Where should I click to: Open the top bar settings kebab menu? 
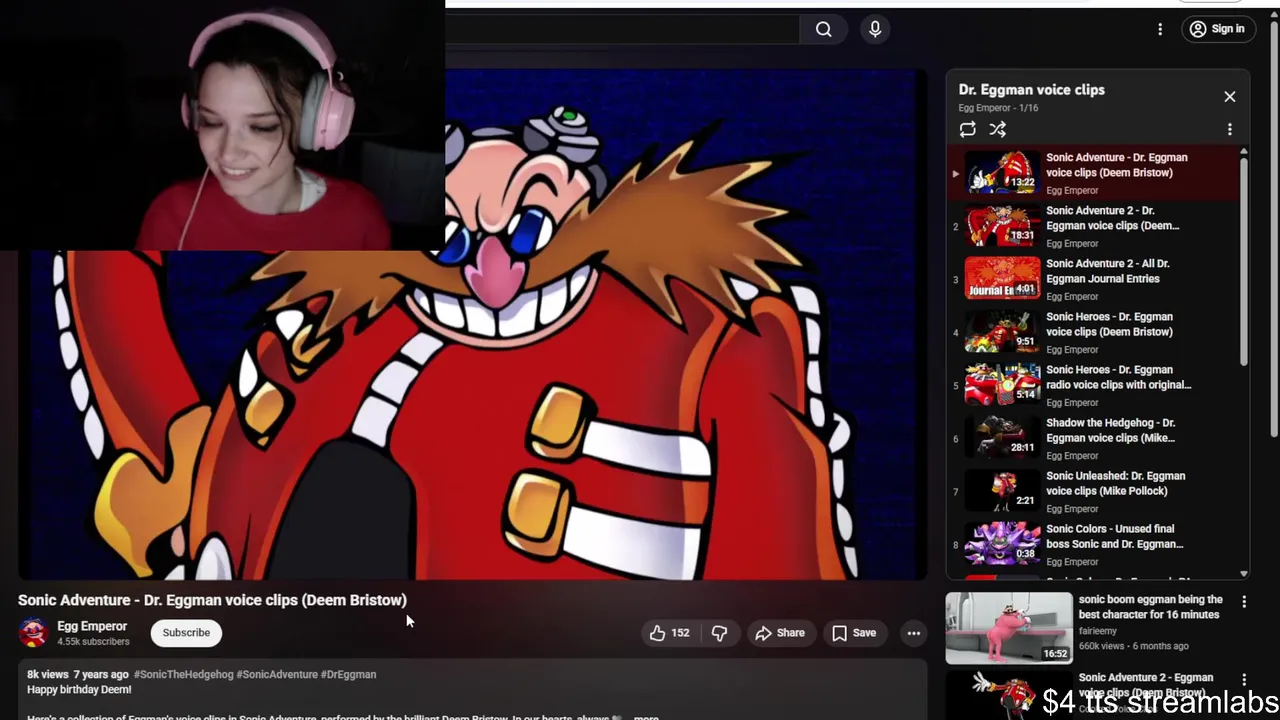tap(1160, 29)
